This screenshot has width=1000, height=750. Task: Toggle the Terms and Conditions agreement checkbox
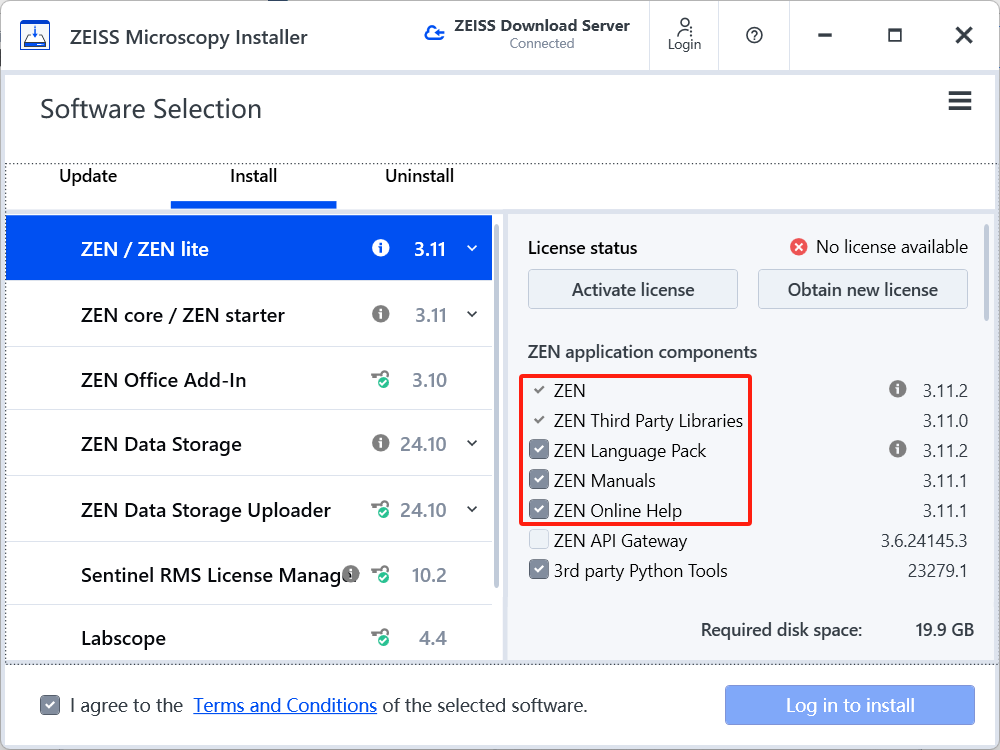50,705
